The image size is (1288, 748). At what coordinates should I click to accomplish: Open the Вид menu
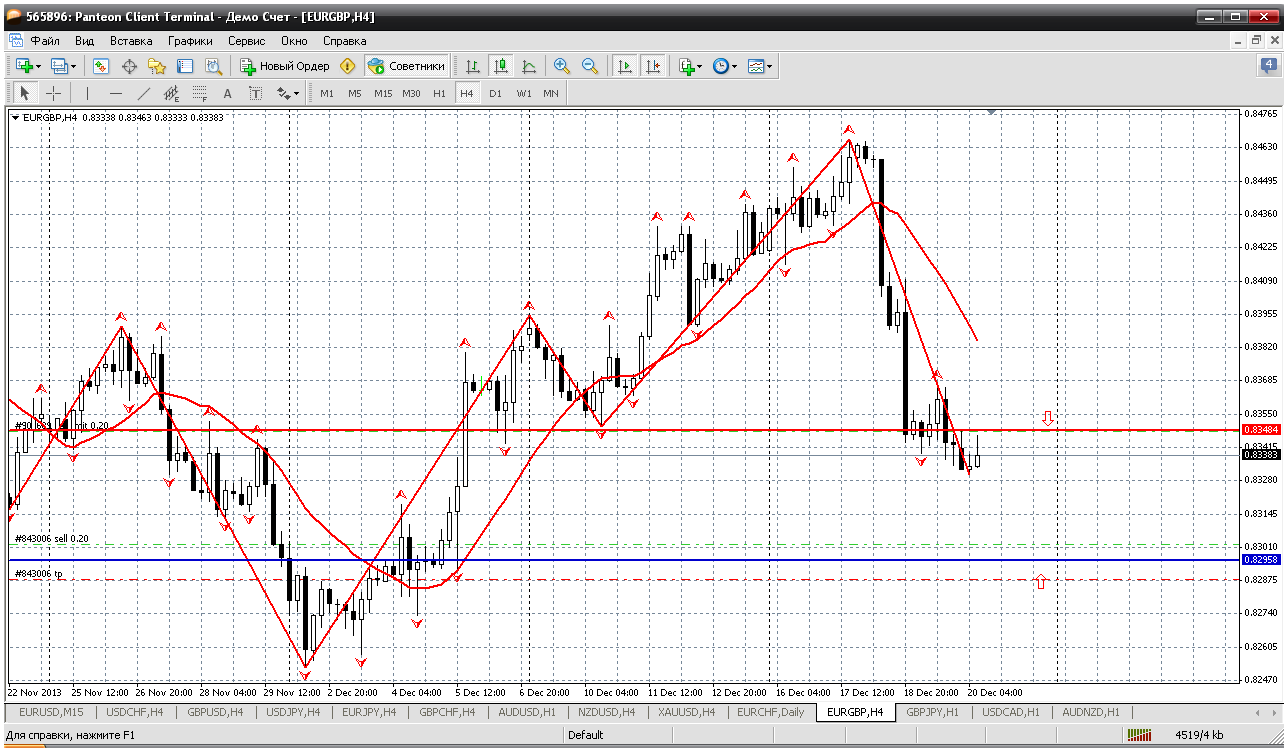(x=85, y=41)
